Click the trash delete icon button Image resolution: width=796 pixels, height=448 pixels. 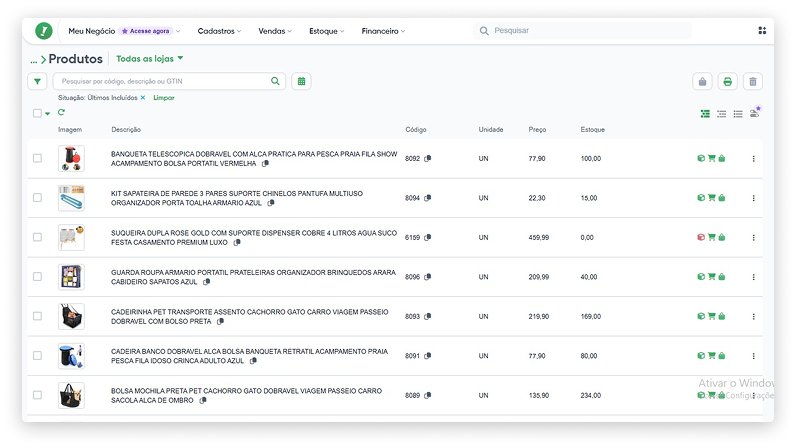tap(754, 82)
